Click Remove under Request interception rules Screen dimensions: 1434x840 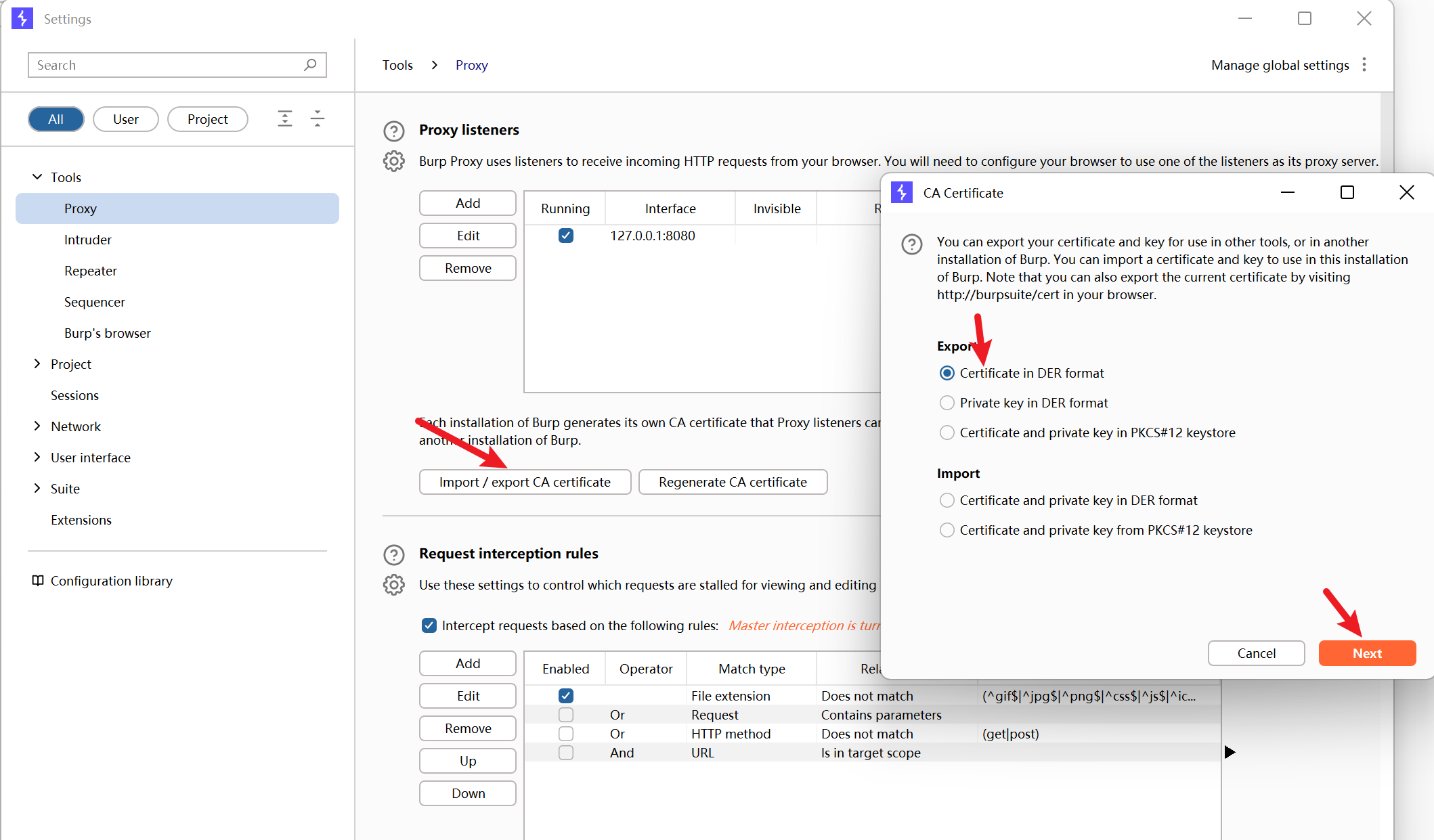pyautogui.click(x=468, y=728)
